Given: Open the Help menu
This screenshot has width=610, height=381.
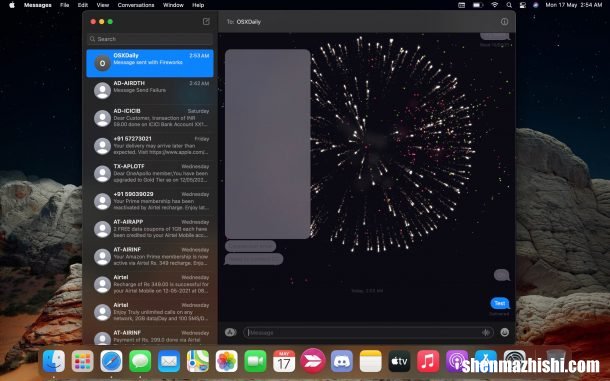Looking at the screenshot, I should click(x=198, y=5).
